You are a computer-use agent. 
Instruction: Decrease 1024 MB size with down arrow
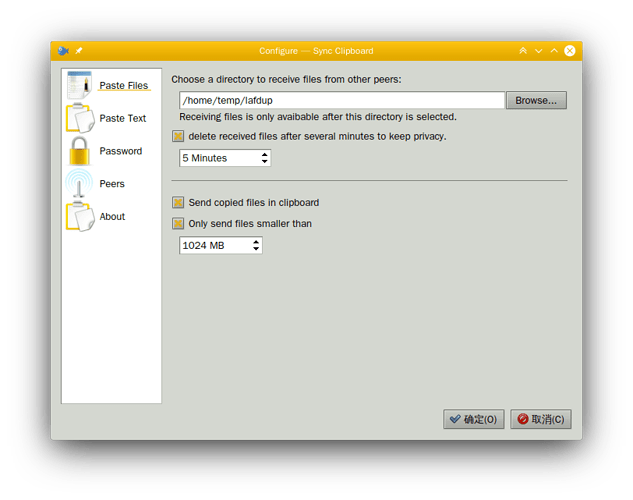tap(256, 249)
